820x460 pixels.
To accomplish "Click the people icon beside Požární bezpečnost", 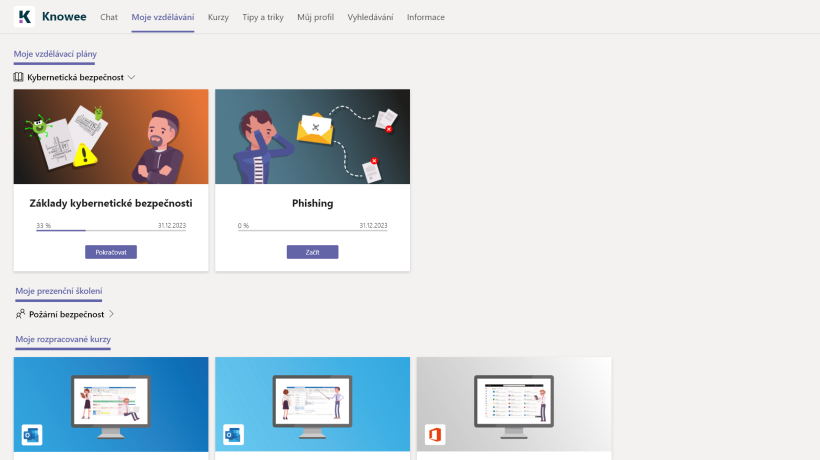I will tap(20, 314).
